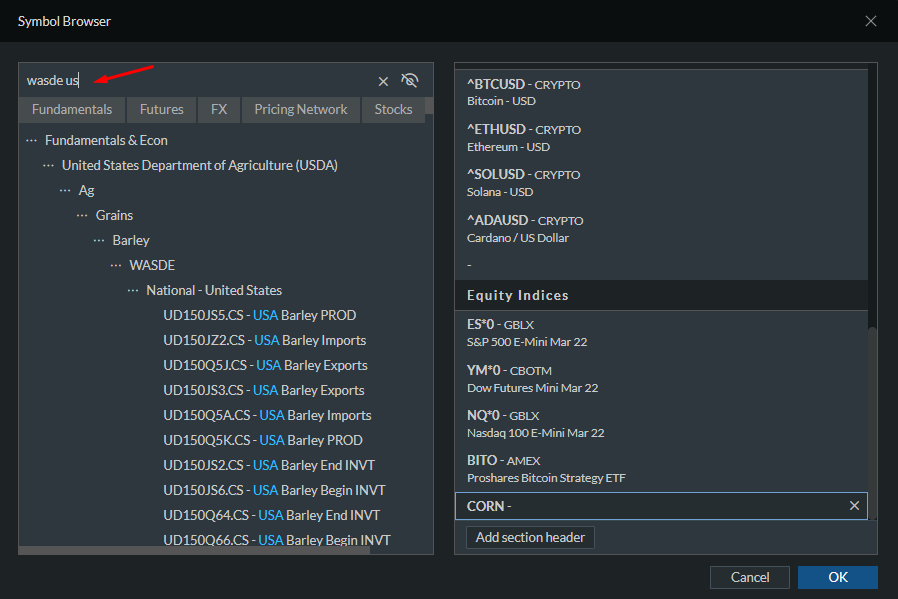The image size is (898, 599).
Task: Remove the CORN entry with its X
Action: click(854, 506)
